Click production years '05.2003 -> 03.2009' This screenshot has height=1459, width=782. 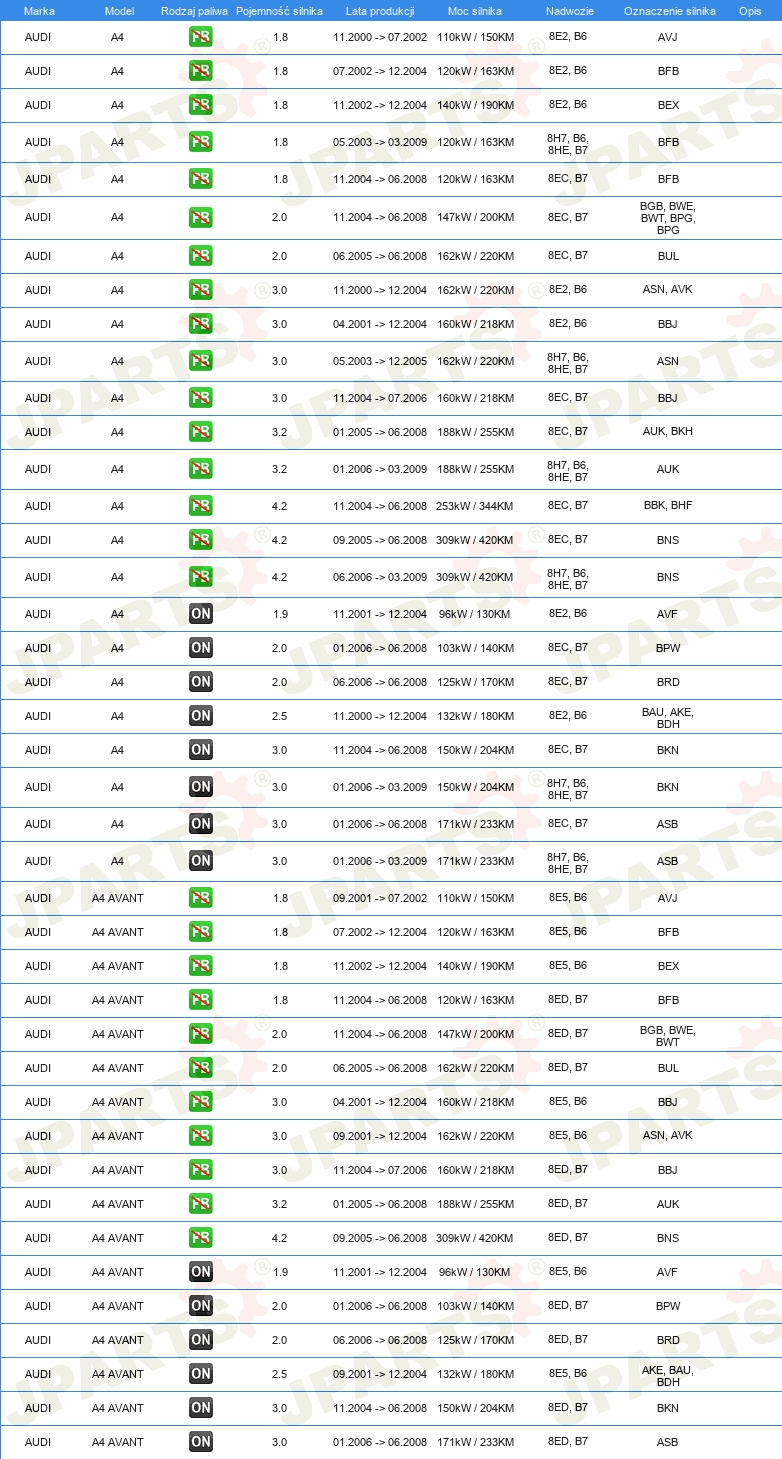pyautogui.click(x=380, y=142)
